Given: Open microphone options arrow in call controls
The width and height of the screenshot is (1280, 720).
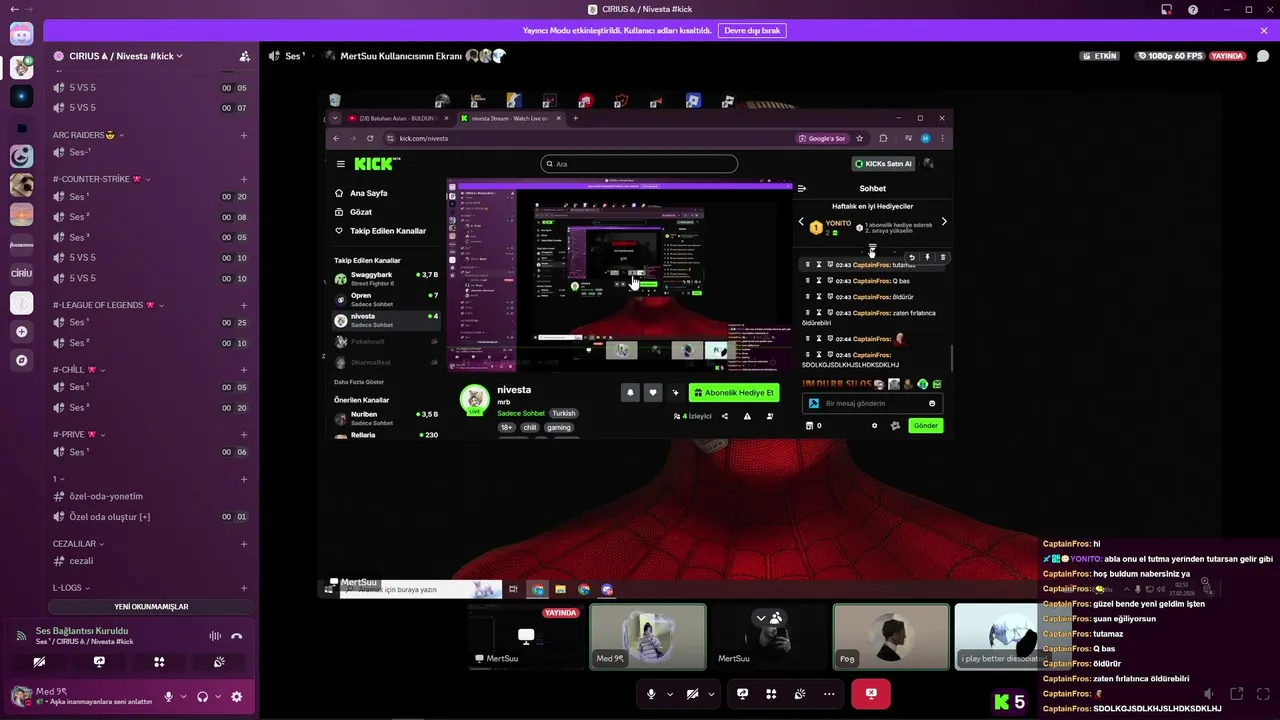Looking at the screenshot, I should [670, 694].
